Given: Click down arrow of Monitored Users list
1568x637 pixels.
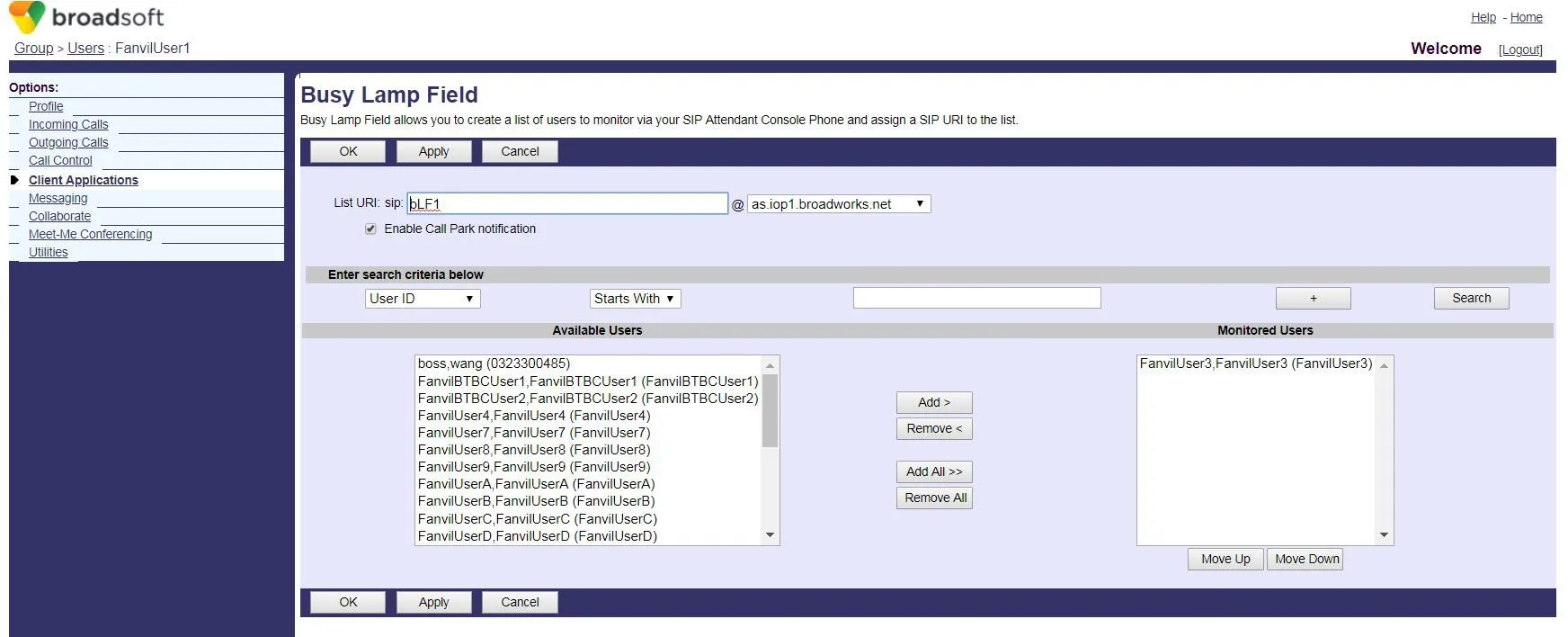Looking at the screenshot, I should (x=1384, y=535).
